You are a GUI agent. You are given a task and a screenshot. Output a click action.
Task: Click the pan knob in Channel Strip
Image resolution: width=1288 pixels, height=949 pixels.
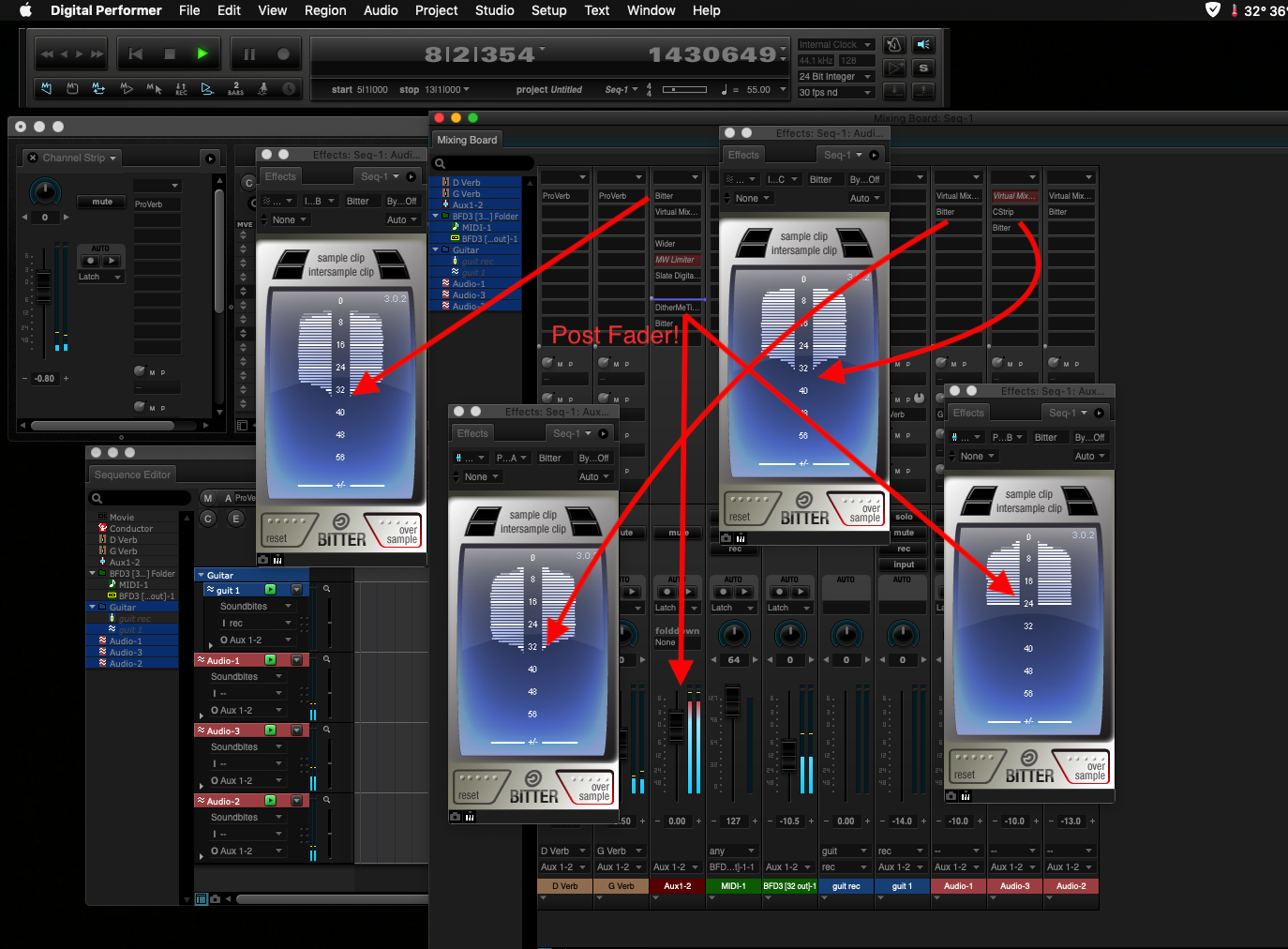[x=44, y=192]
